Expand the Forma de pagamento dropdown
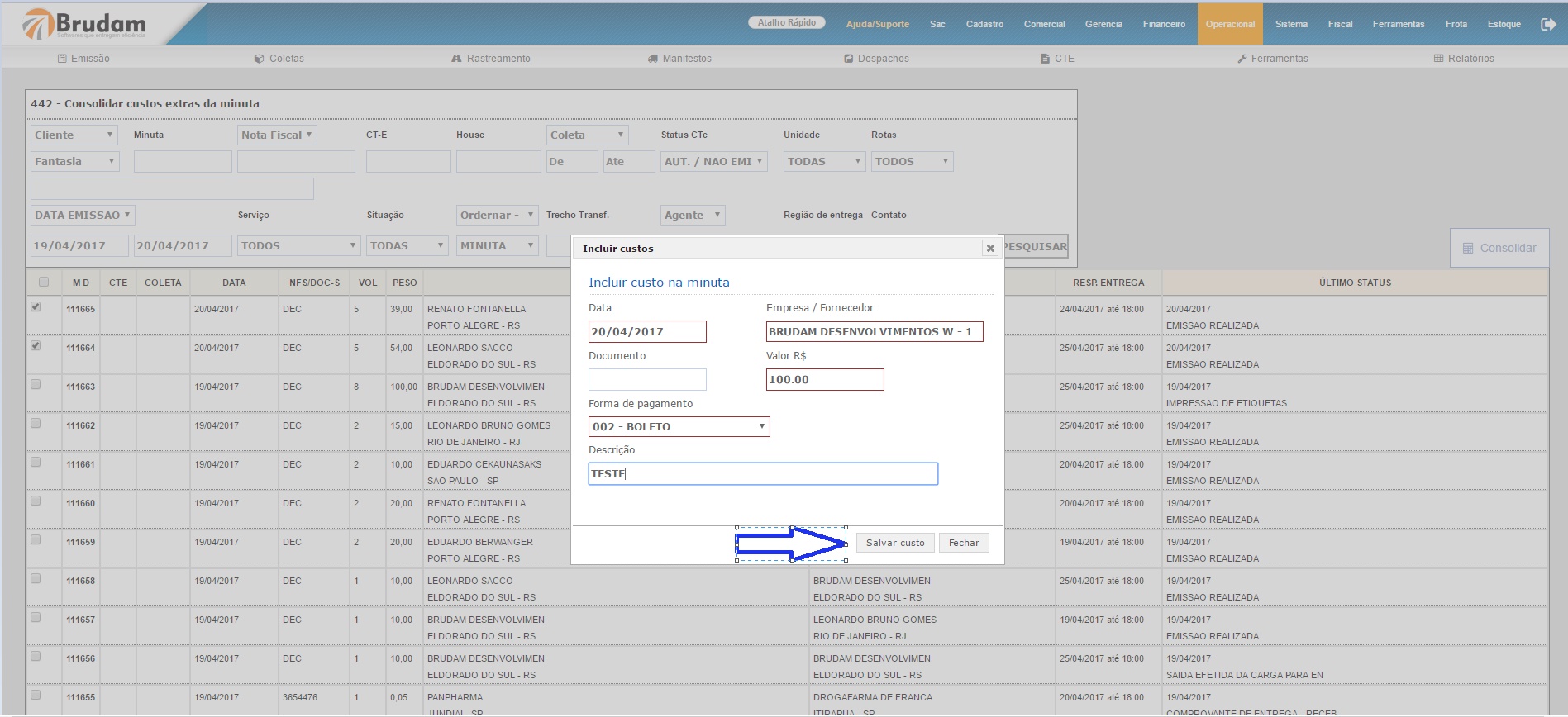 679,426
